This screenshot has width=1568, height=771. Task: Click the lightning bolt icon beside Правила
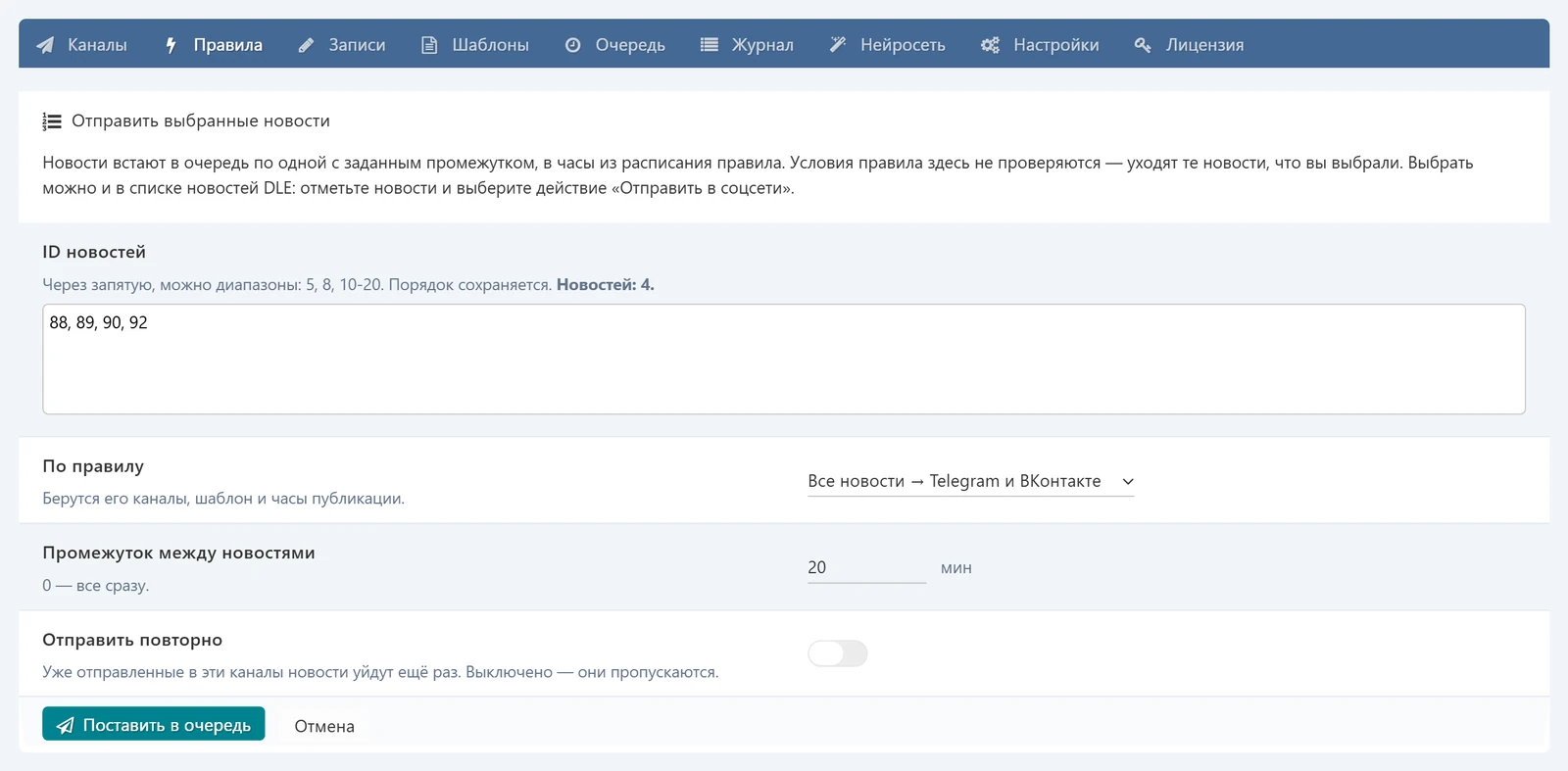coord(171,45)
